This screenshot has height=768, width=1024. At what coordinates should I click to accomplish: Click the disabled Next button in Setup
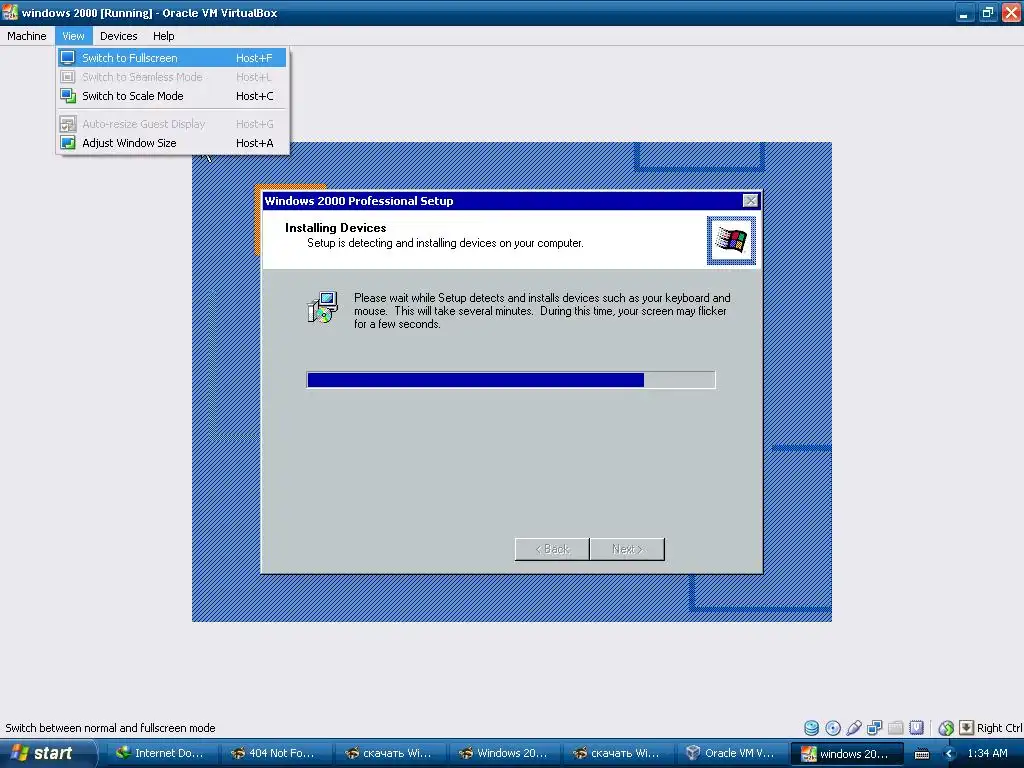627,549
